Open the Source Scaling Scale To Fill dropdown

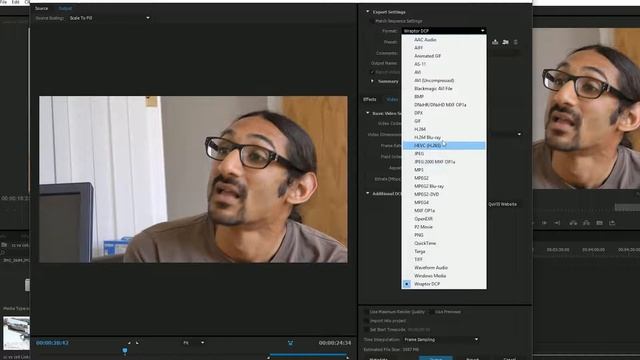[x=110, y=18]
